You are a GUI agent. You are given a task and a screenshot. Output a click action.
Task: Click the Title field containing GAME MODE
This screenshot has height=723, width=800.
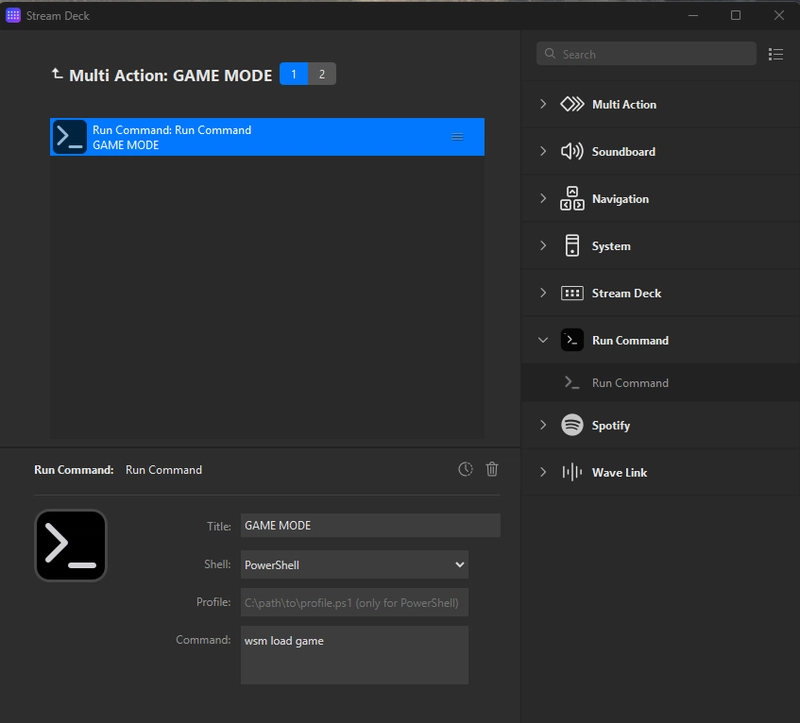point(369,526)
